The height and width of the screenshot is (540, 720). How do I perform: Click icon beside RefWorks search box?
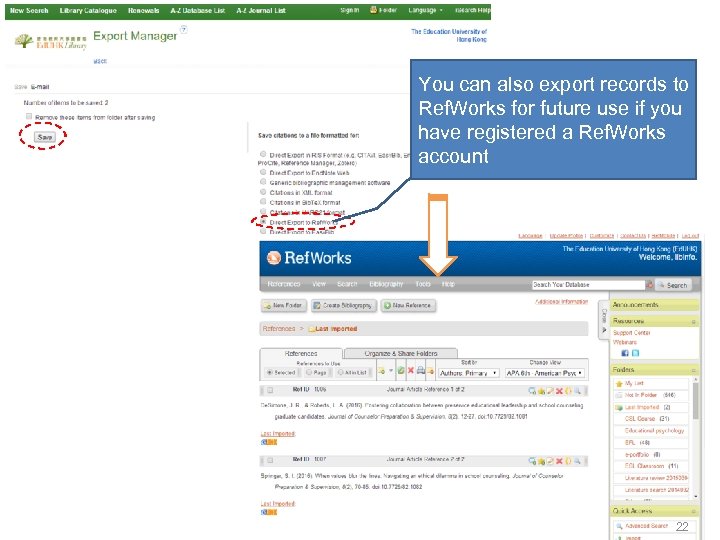coord(649,285)
